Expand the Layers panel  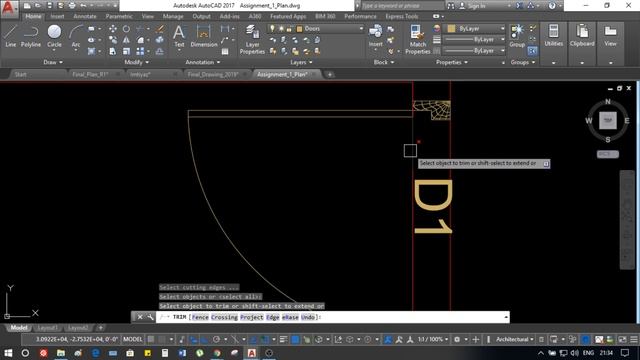coord(301,62)
